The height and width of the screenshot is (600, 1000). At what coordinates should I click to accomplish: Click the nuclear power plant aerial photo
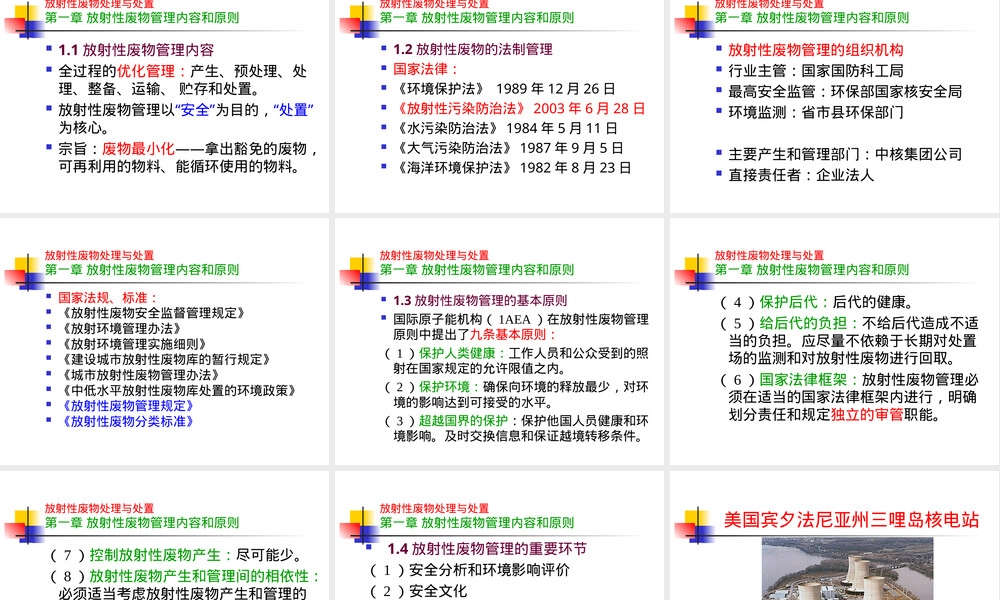(x=847, y=569)
